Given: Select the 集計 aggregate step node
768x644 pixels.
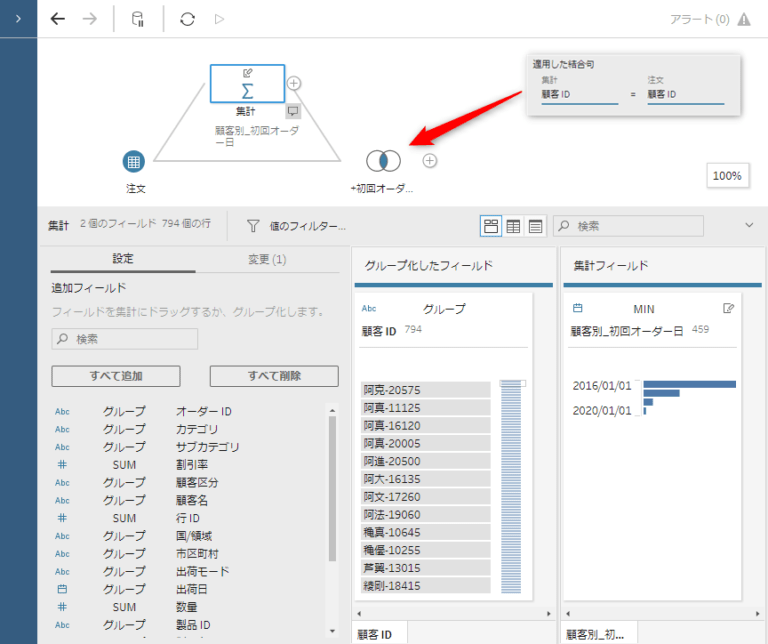Looking at the screenshot, I should (x=247, y=84).
